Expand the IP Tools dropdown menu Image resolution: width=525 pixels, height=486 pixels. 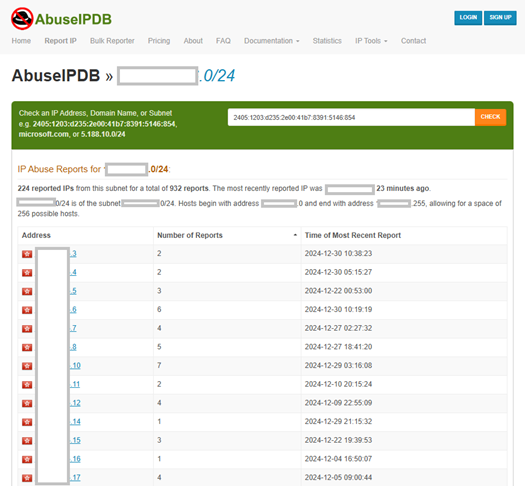point(371,41)
